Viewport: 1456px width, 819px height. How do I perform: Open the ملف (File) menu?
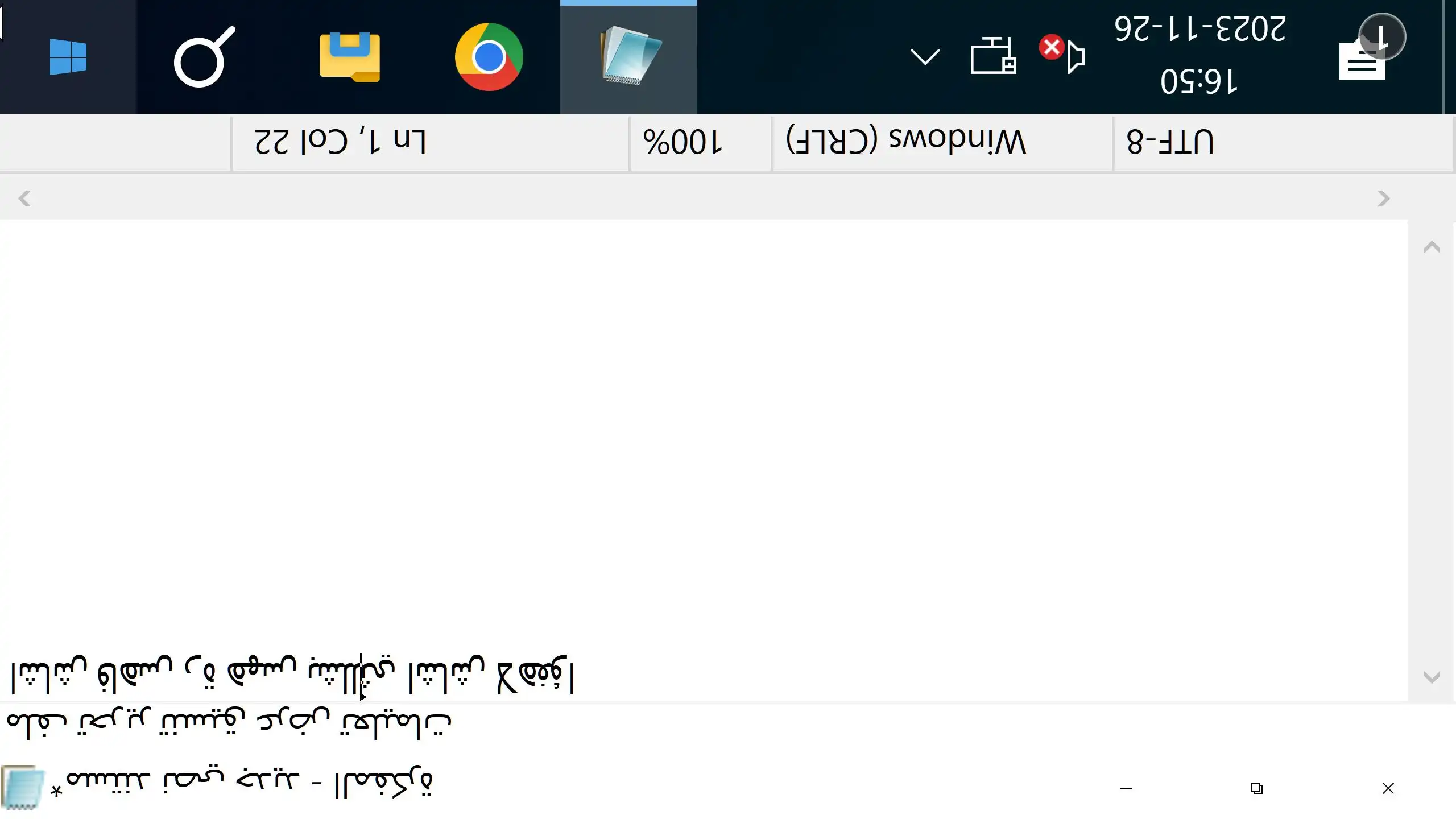pos(37,722)
